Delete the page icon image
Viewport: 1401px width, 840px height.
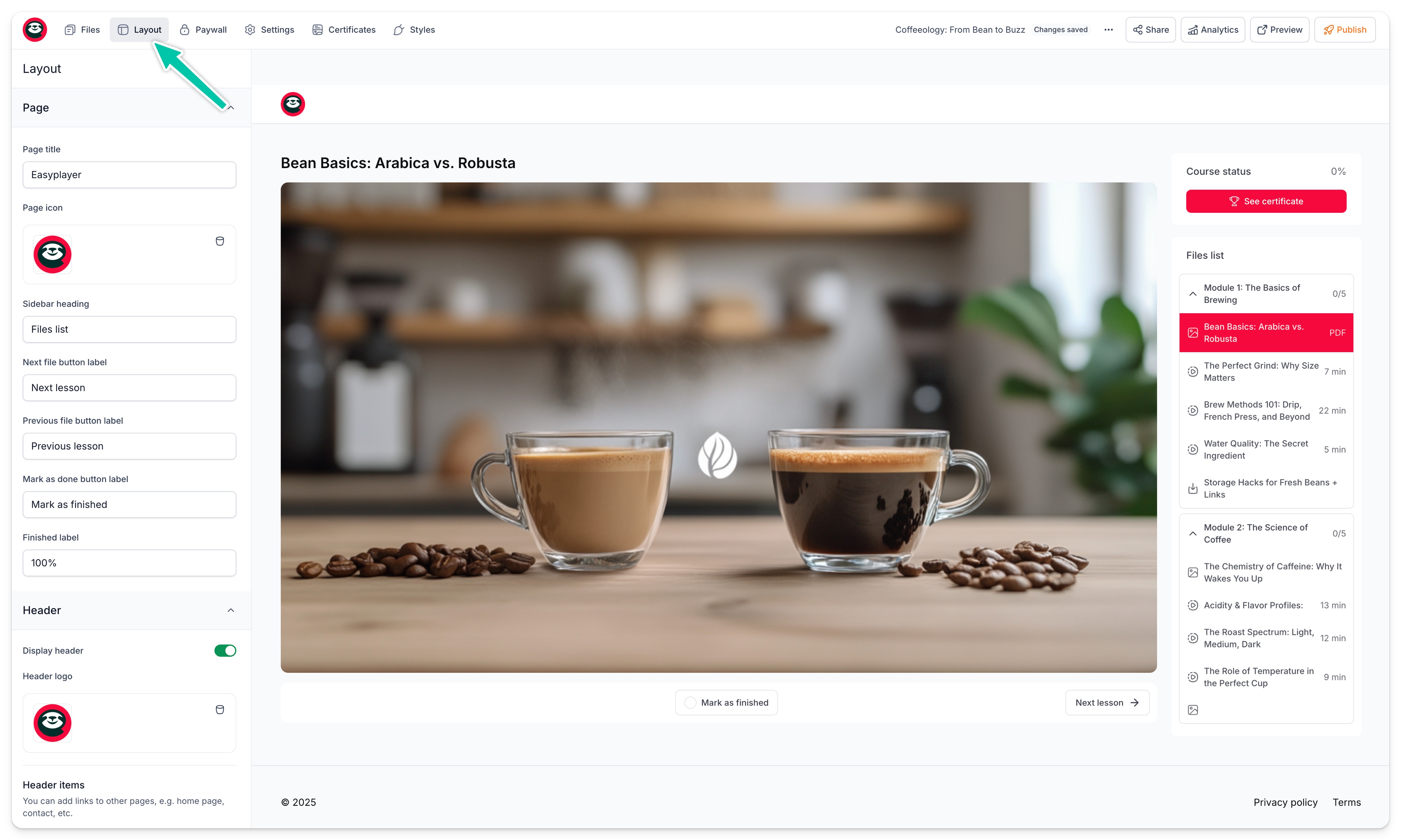[220, 241]
